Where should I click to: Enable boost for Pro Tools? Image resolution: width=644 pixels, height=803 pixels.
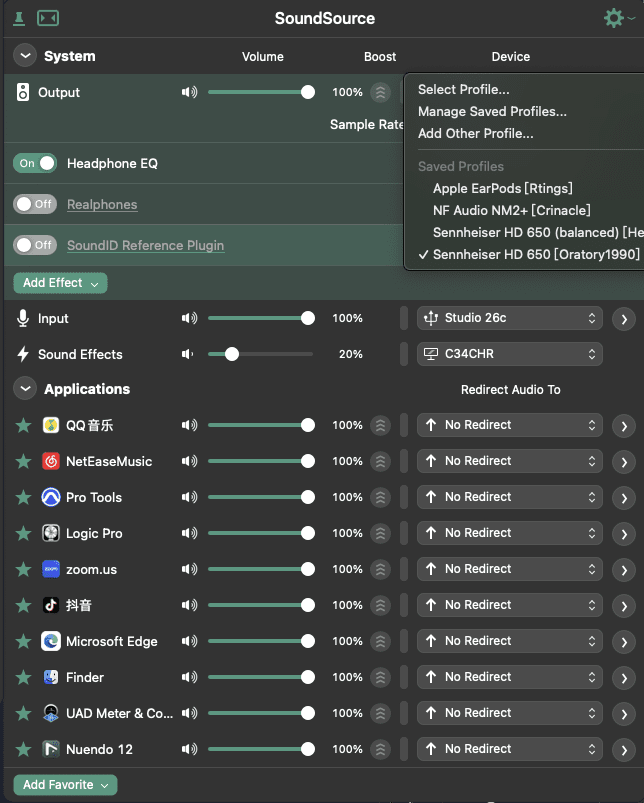(x=380, y=497)
